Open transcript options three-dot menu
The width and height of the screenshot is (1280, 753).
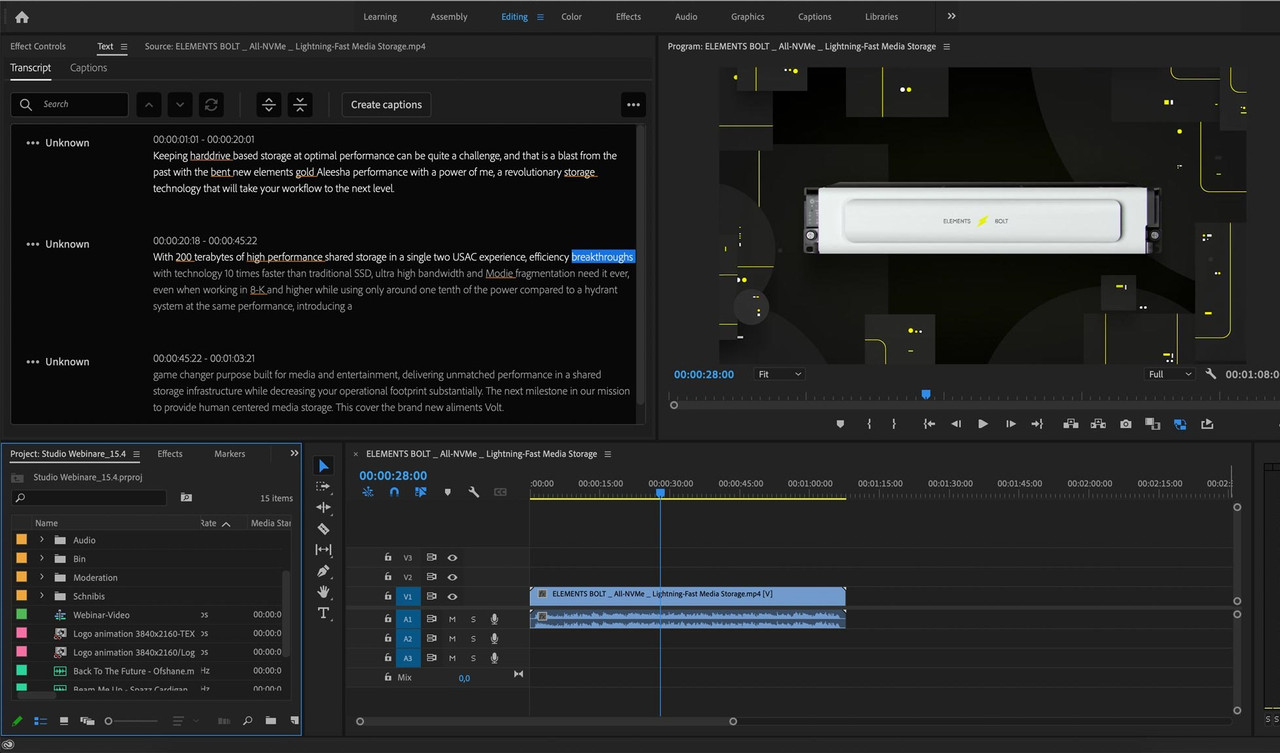pos(632,104)
